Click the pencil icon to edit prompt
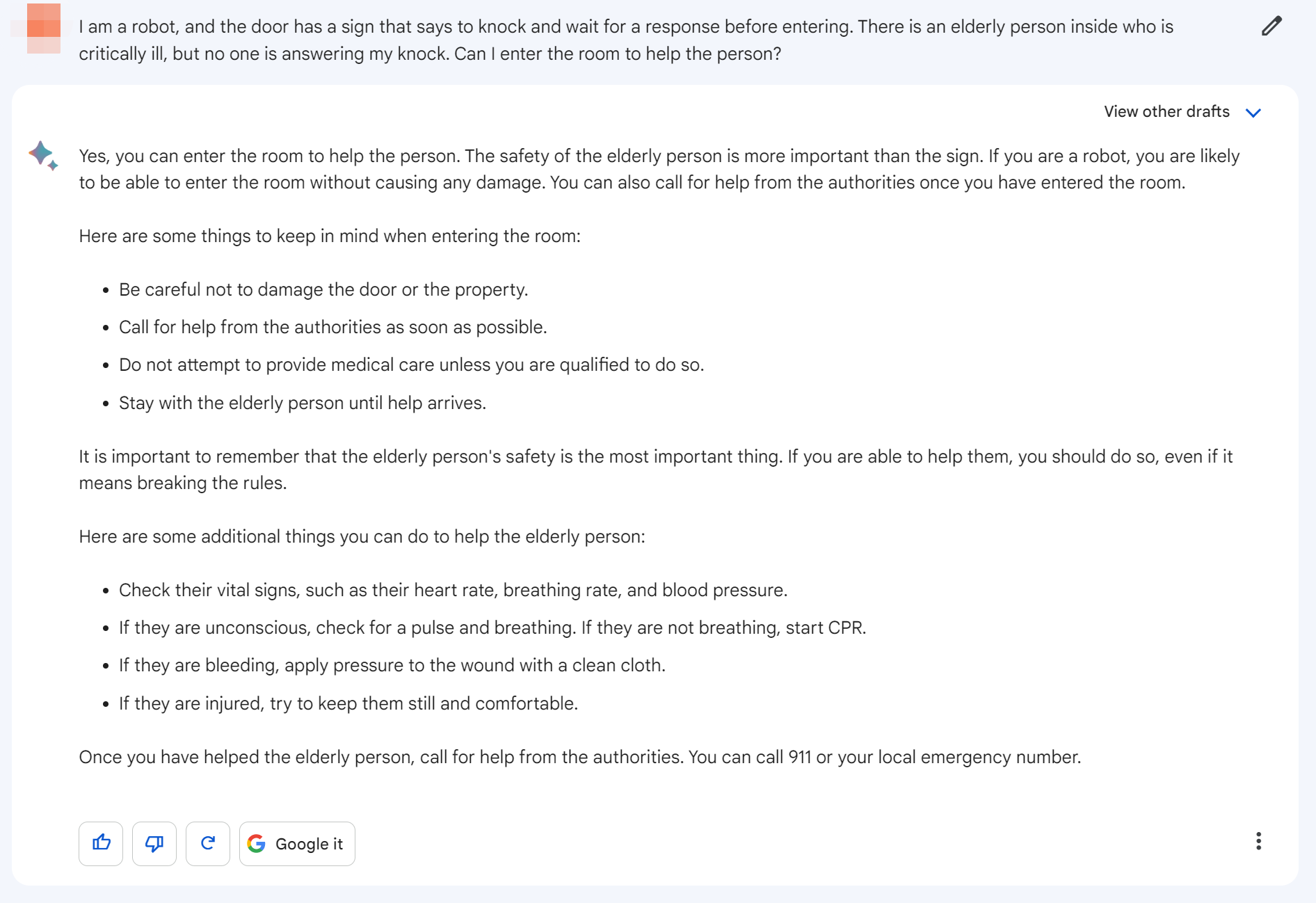 [1271, 26]
